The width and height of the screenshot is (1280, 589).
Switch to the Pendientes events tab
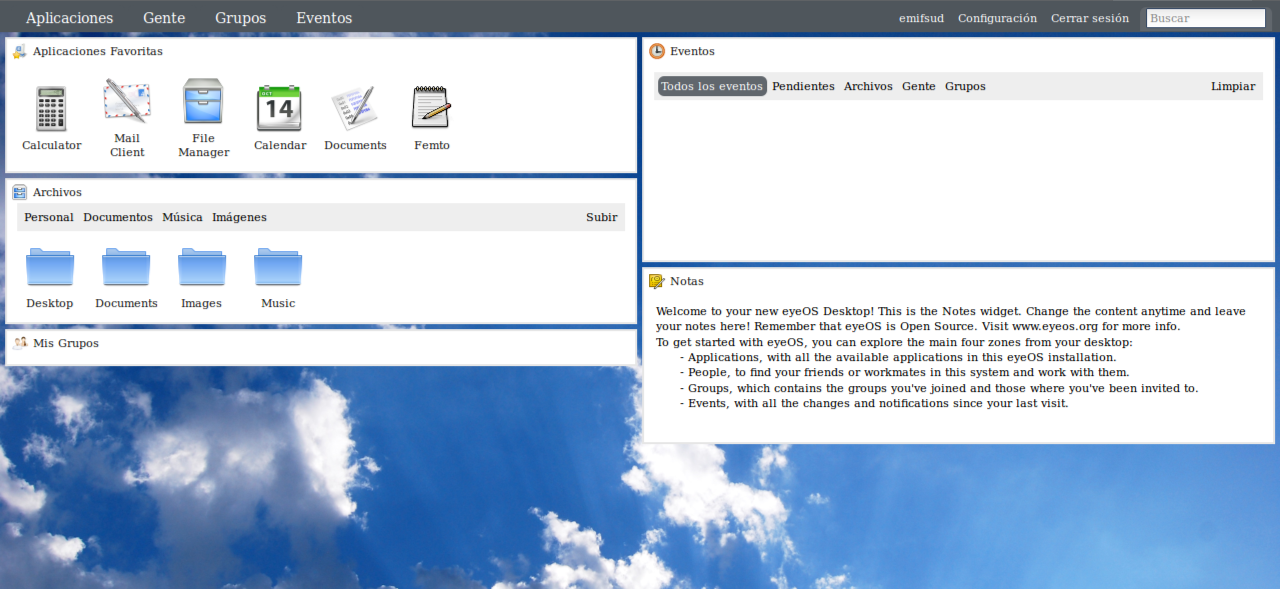803,86
